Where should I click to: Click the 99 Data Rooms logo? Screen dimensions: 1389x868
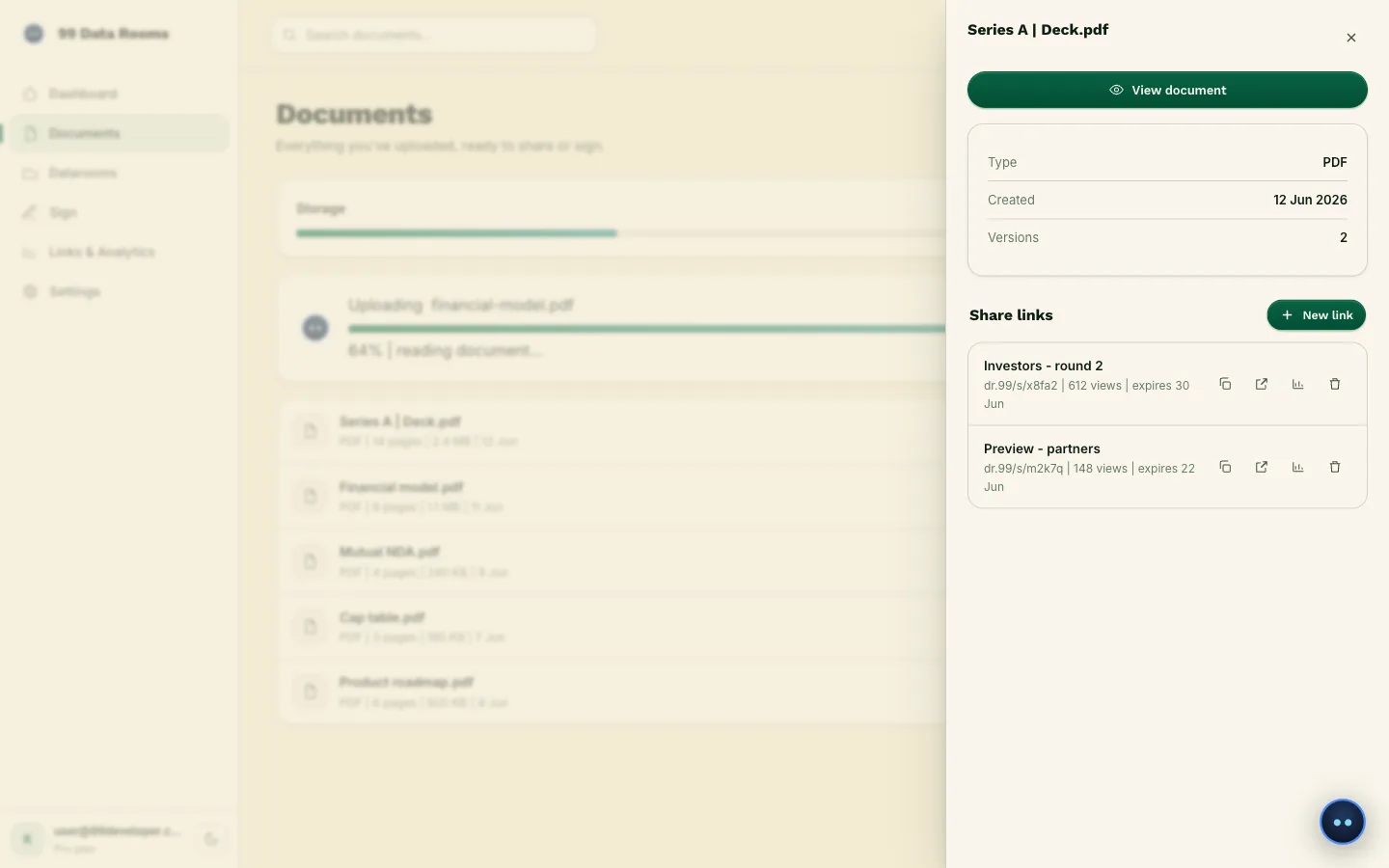[x=34, y=34]
